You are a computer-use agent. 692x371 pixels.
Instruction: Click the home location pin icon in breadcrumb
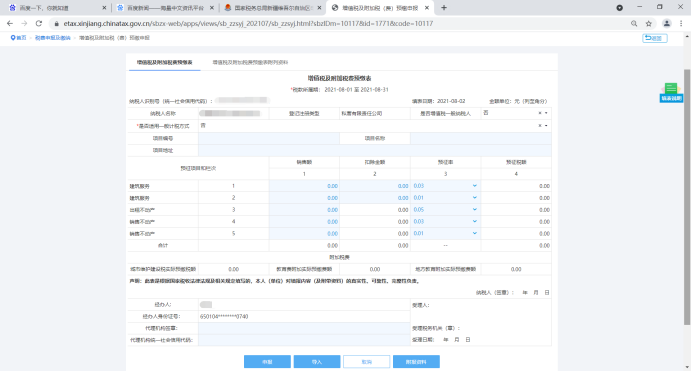coord(13,38)
